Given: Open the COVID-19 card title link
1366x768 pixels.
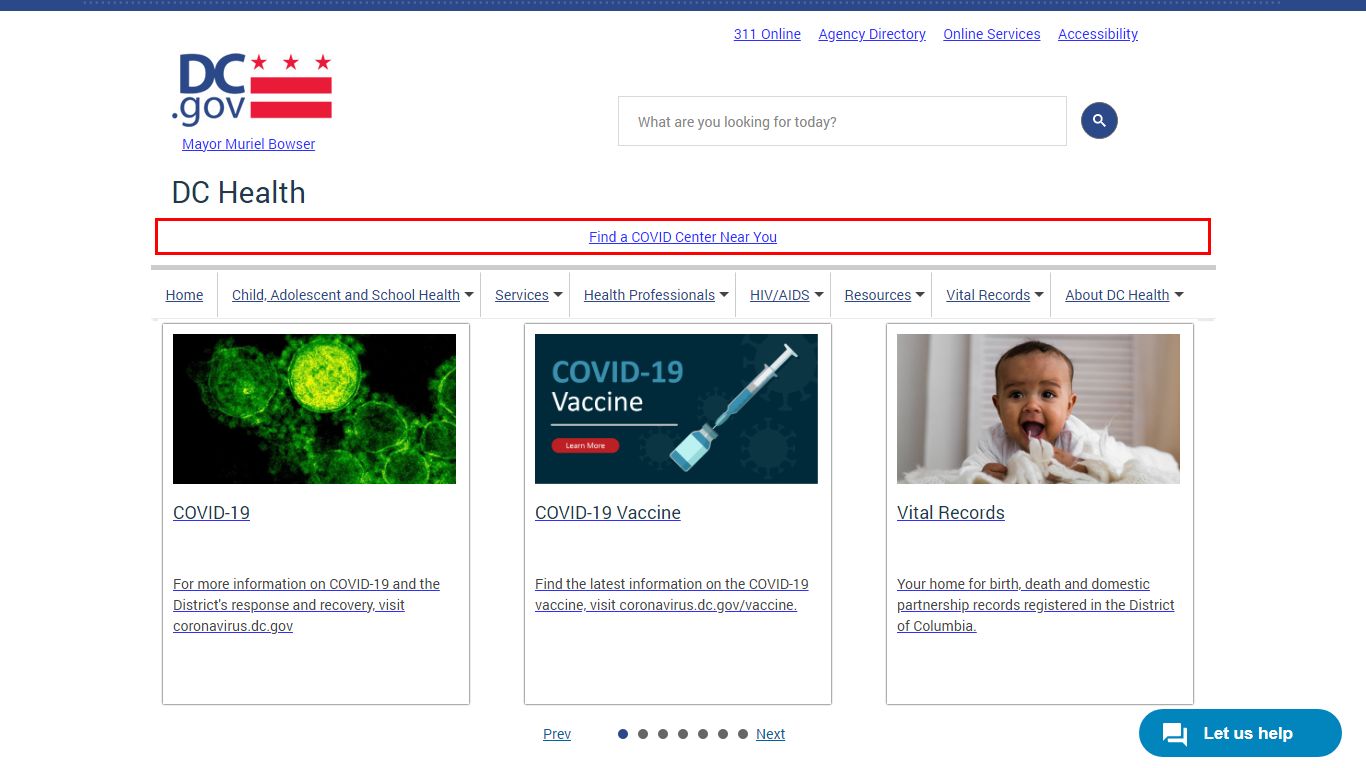Looking at the screenshot, I should click(211, 513).
